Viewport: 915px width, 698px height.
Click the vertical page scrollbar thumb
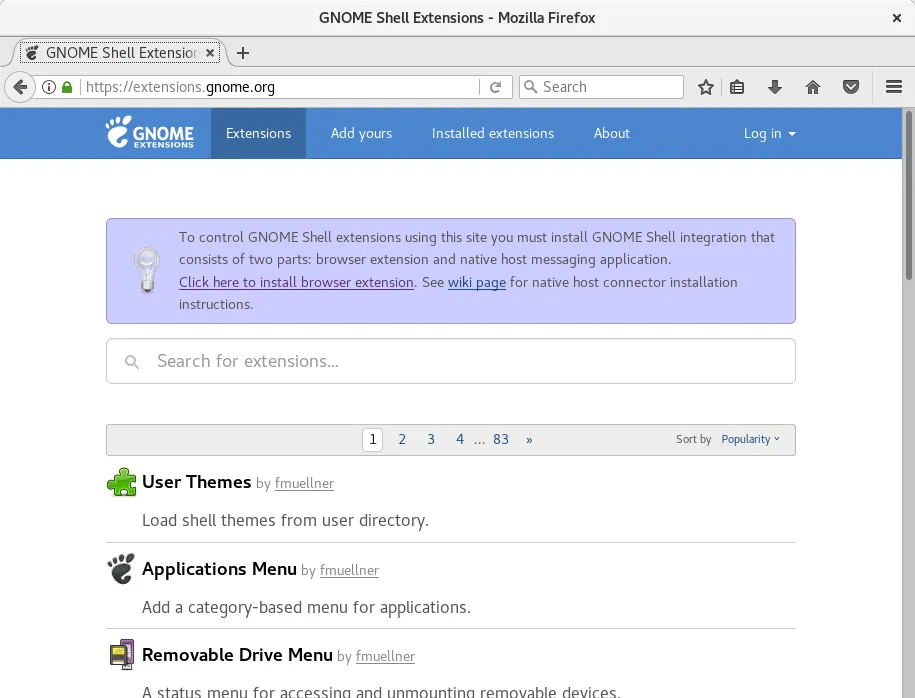(908, 196)
